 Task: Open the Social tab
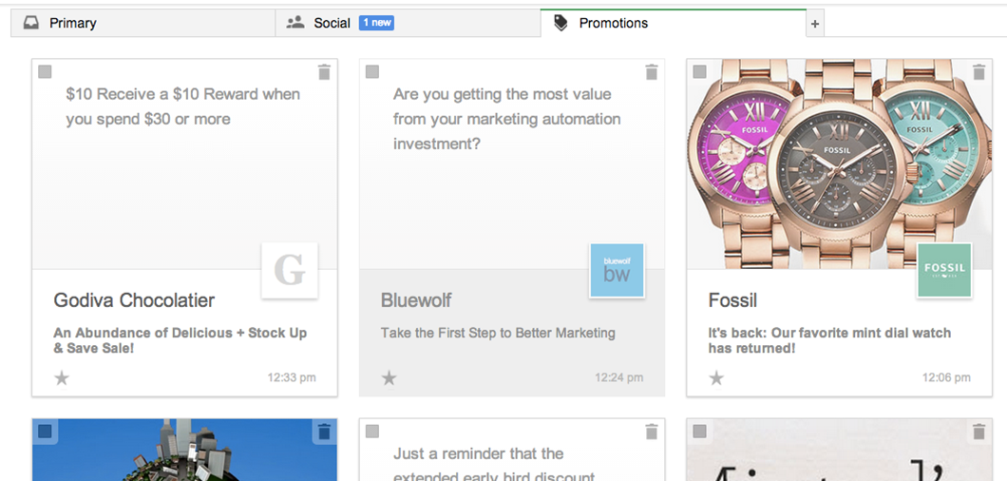(331, 23)
